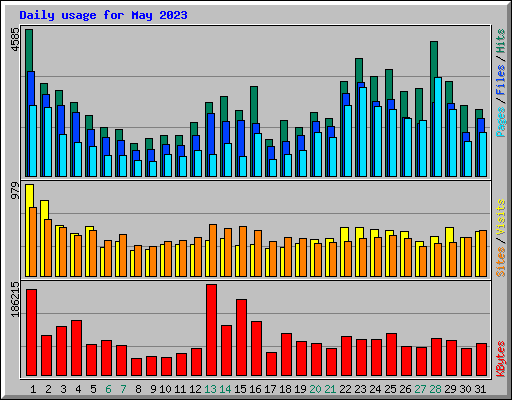Click day label 2 under the chart
Image resolution: width=512 pixels, height=400 pixels.
click(x=48, y=389)
